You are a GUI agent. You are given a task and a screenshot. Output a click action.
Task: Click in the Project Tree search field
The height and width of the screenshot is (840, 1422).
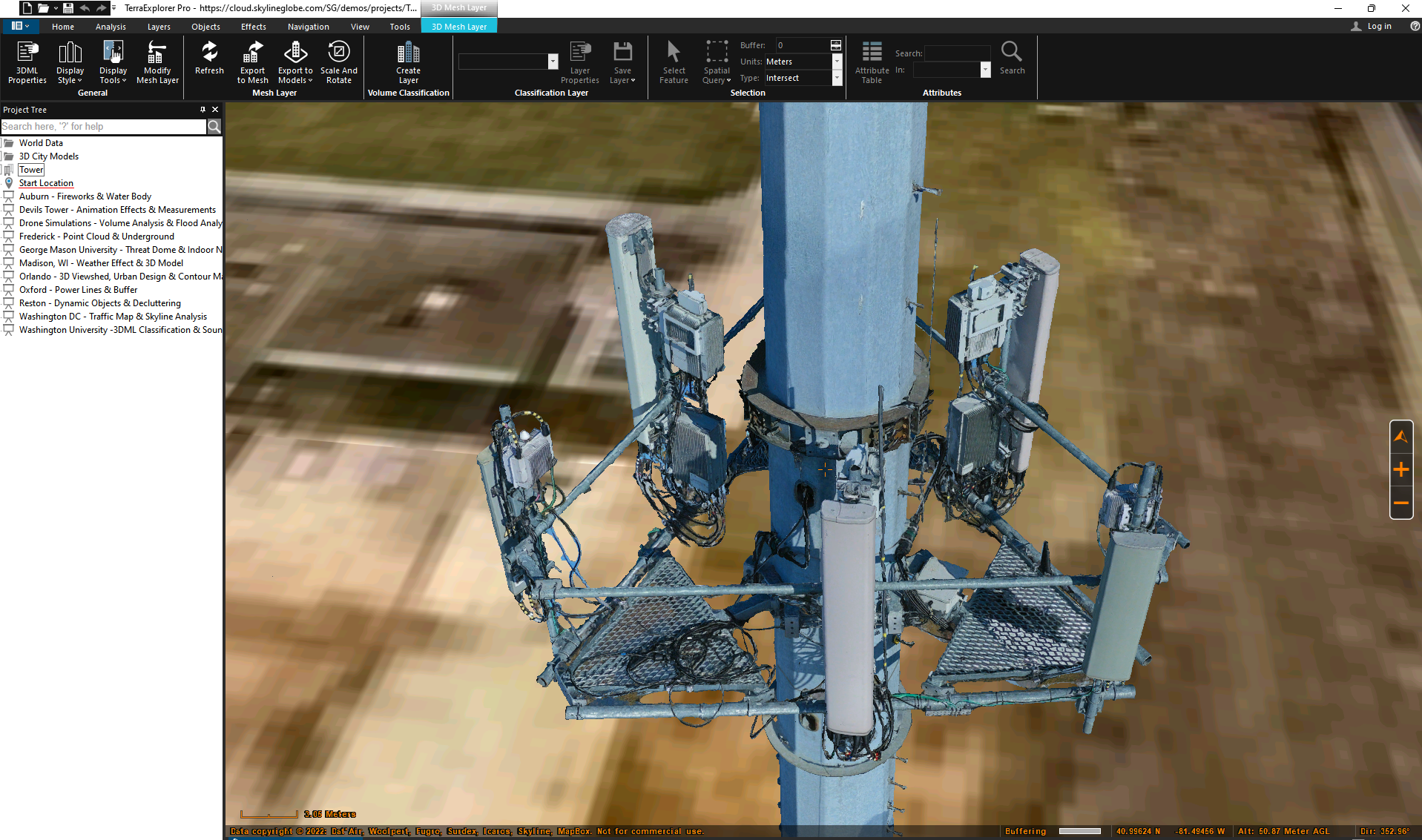click(x=103, y=127)
